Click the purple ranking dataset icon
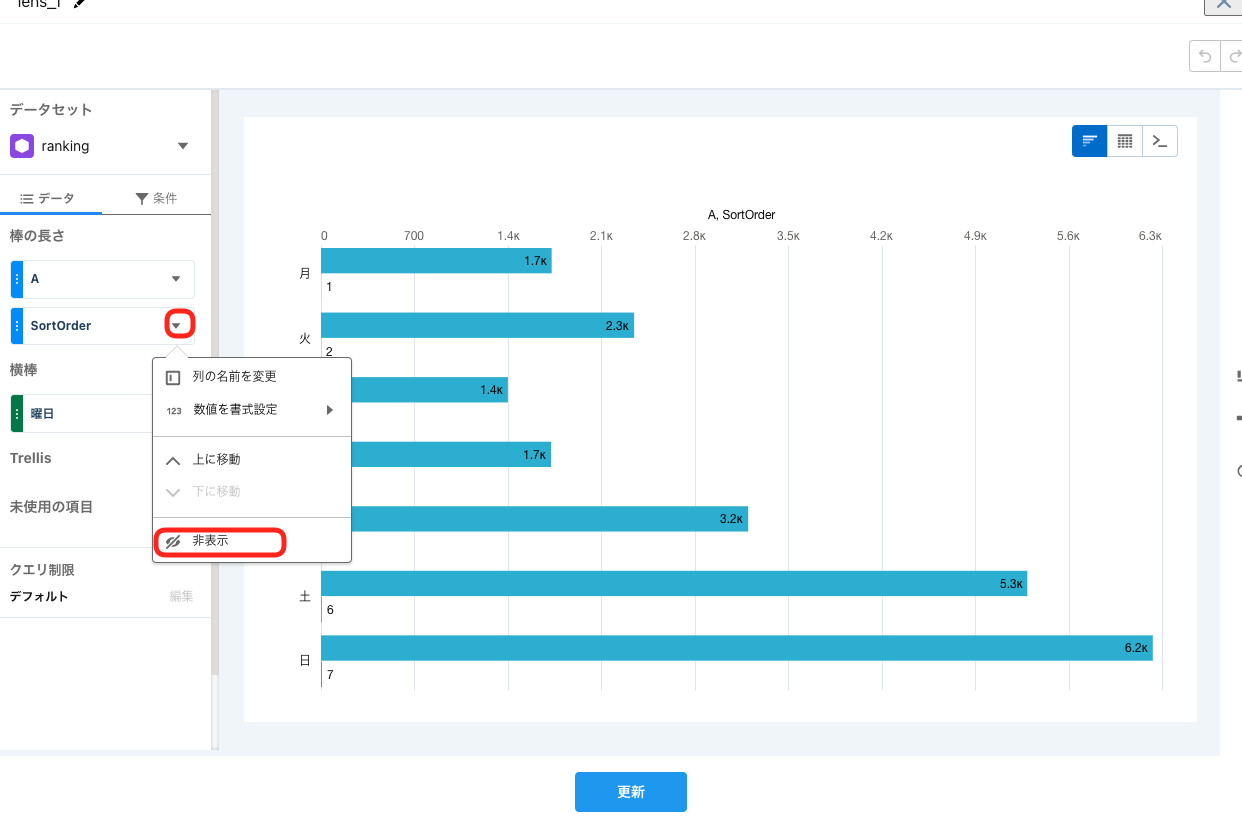The width and height of the screenshot is (1242, 820). point(22,146)
